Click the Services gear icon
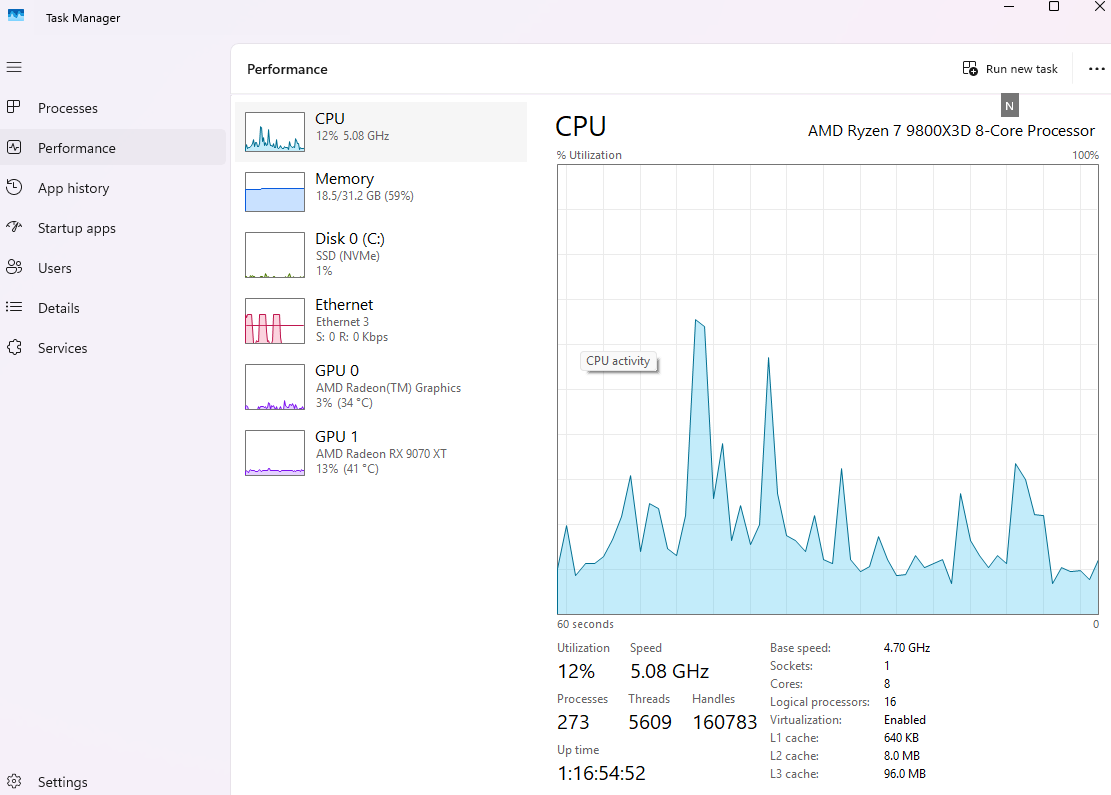 (14, 347)
